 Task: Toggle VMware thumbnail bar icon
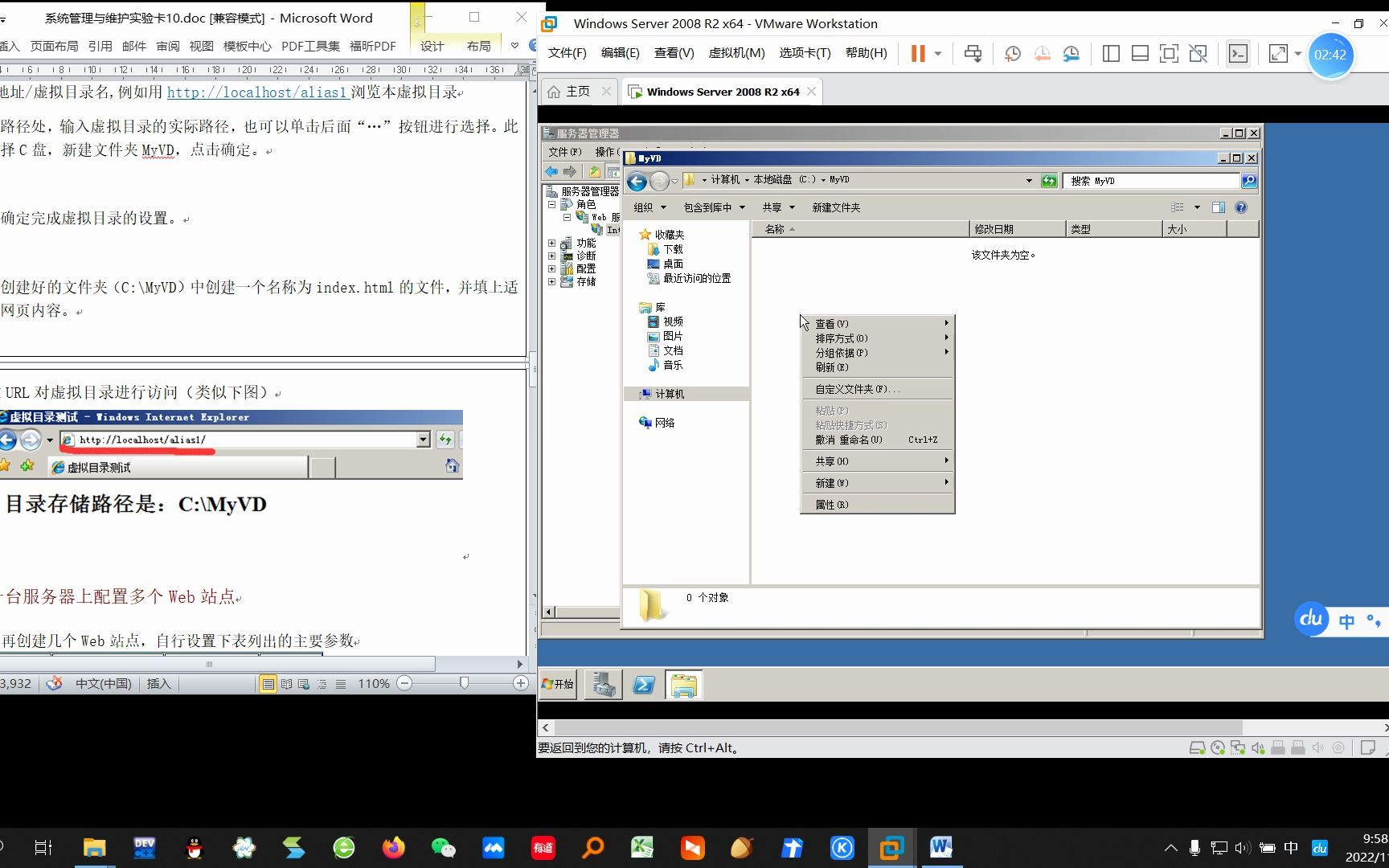click(1140, 53)
